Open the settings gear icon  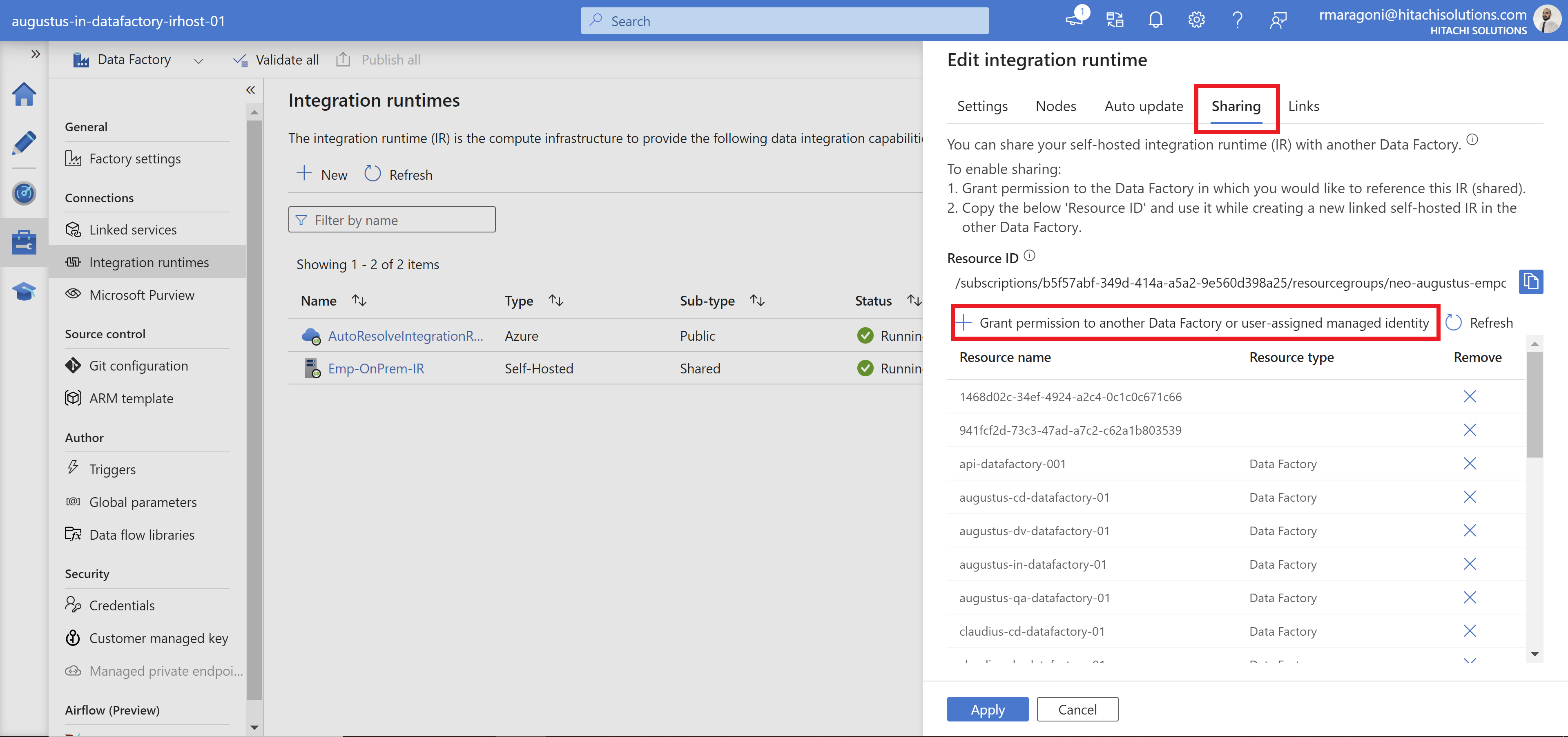[x=1196, y=20]
